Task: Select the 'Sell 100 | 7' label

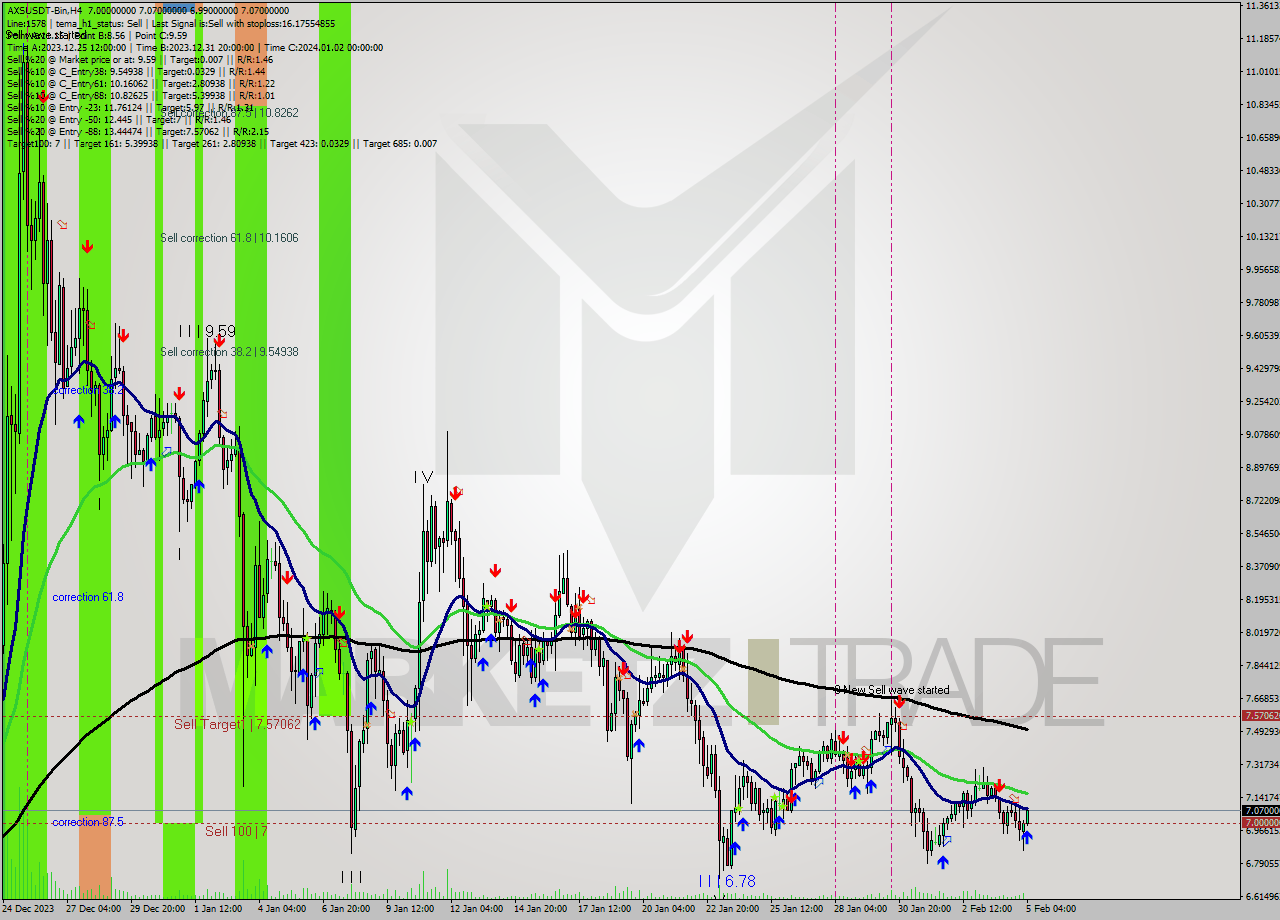Action: click(236, 831)
